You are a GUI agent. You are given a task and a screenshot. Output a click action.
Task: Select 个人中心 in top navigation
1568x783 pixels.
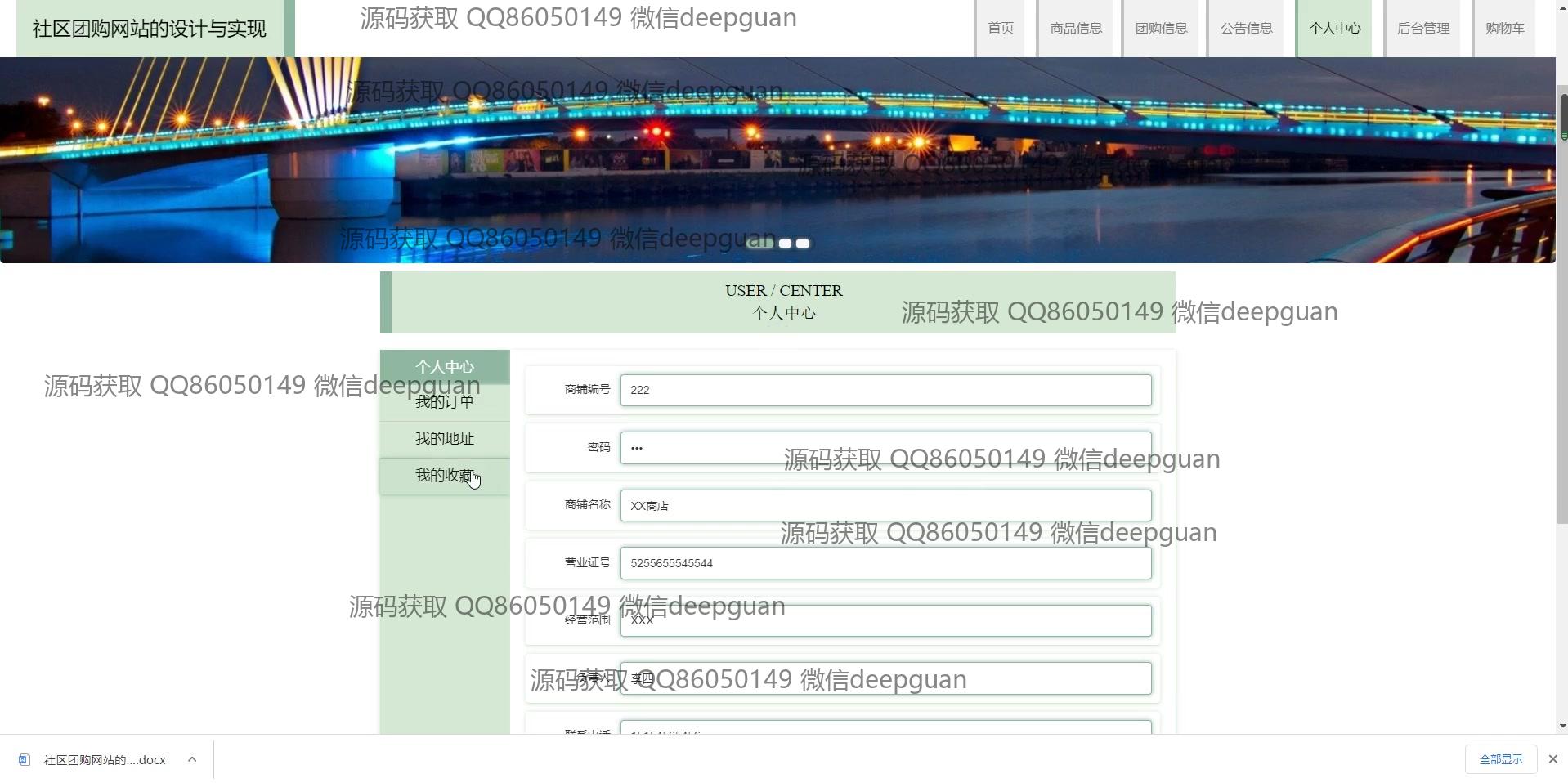pos(1334,29)
